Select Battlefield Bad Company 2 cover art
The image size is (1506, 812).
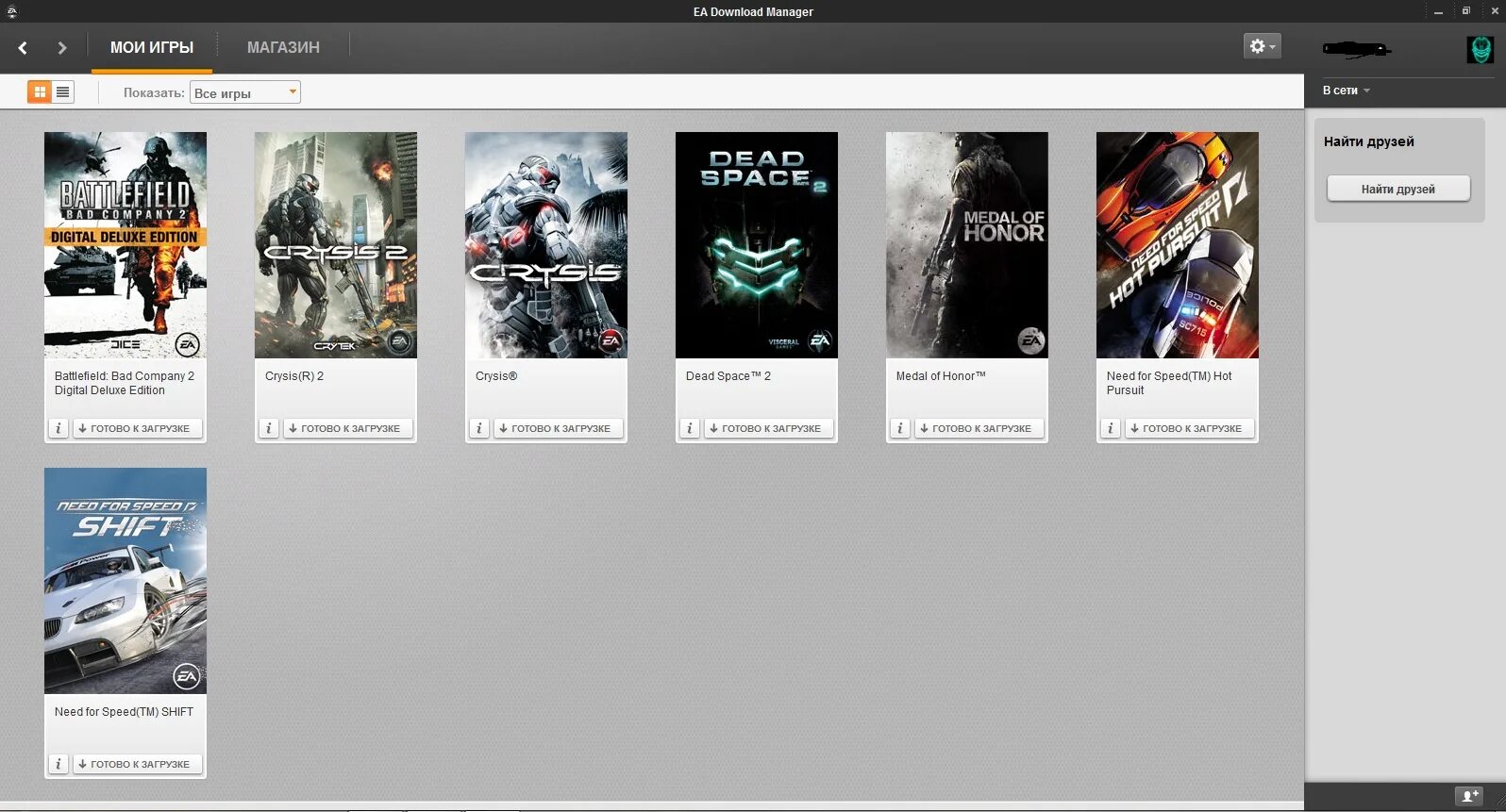click(x=125, y=245)
